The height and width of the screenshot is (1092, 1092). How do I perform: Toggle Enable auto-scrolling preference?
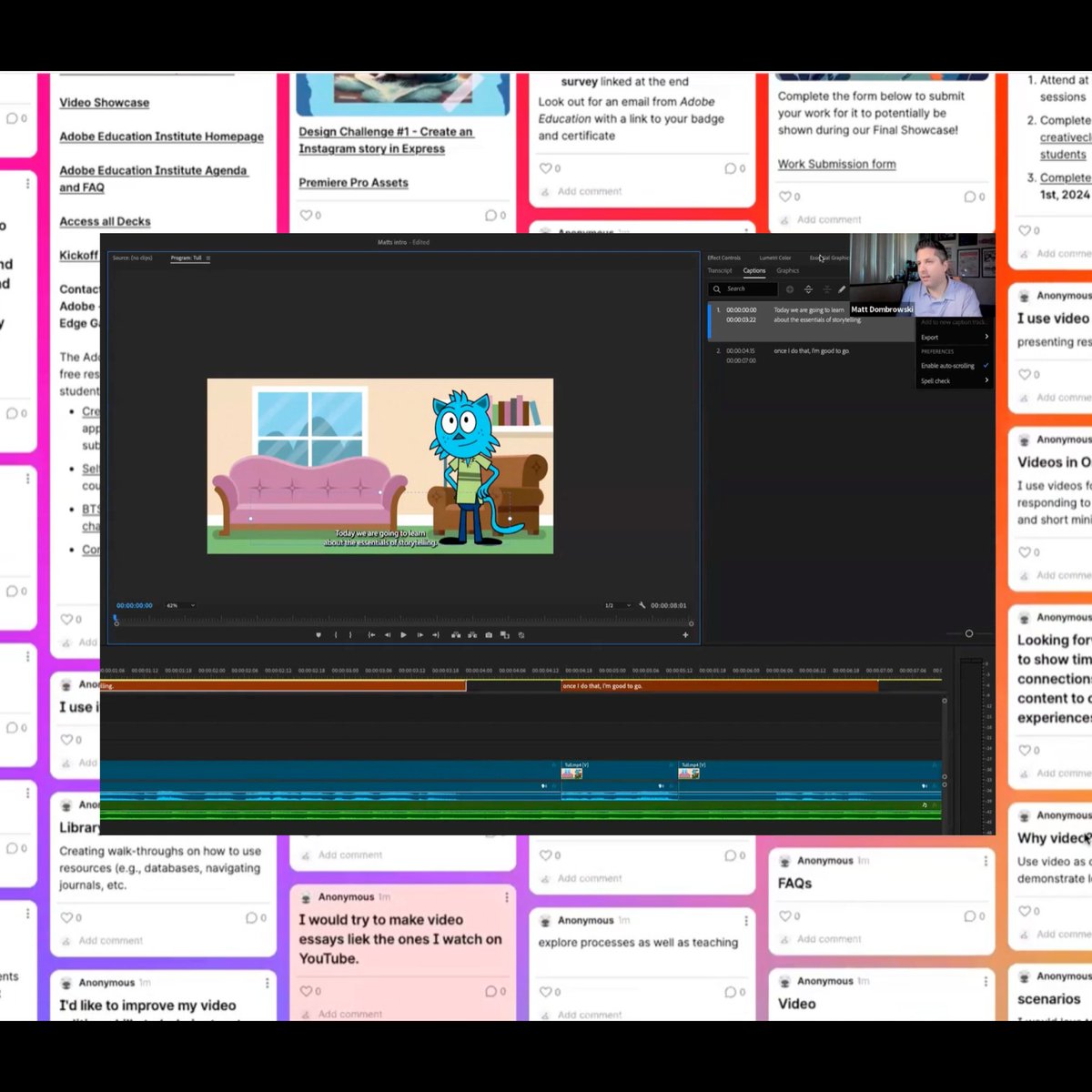tap(955, 366)
